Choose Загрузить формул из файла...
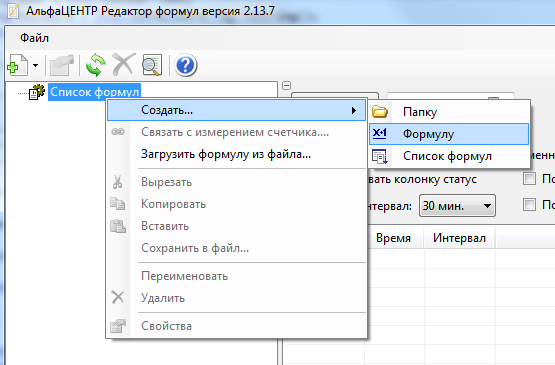Image resolution: width=555 pixels, height=365 pixels. tap(236, 154)
